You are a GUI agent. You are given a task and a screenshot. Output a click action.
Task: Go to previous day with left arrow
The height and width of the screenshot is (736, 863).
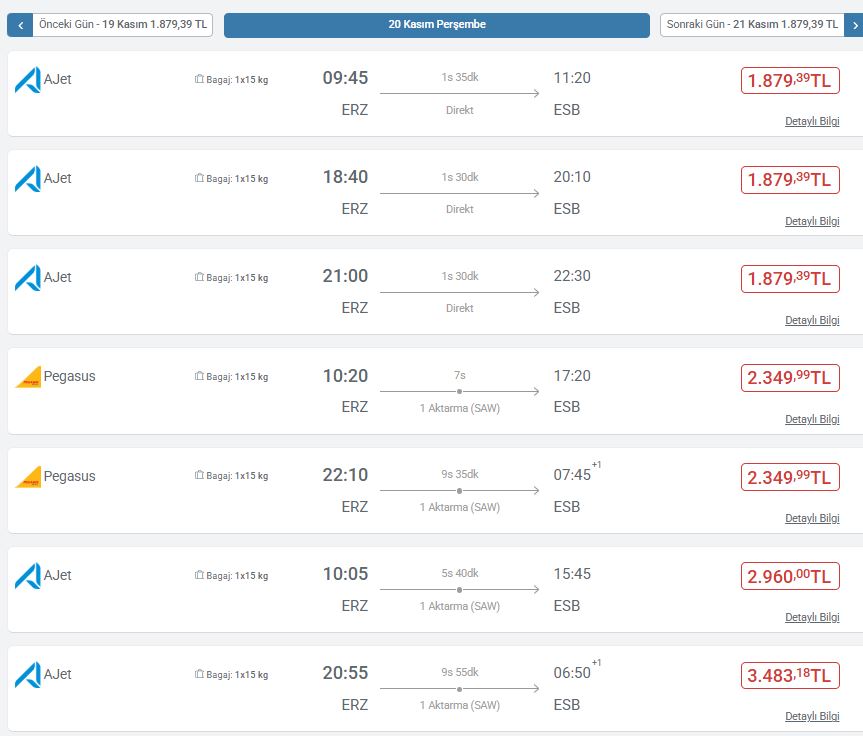(x=20, y=25)
